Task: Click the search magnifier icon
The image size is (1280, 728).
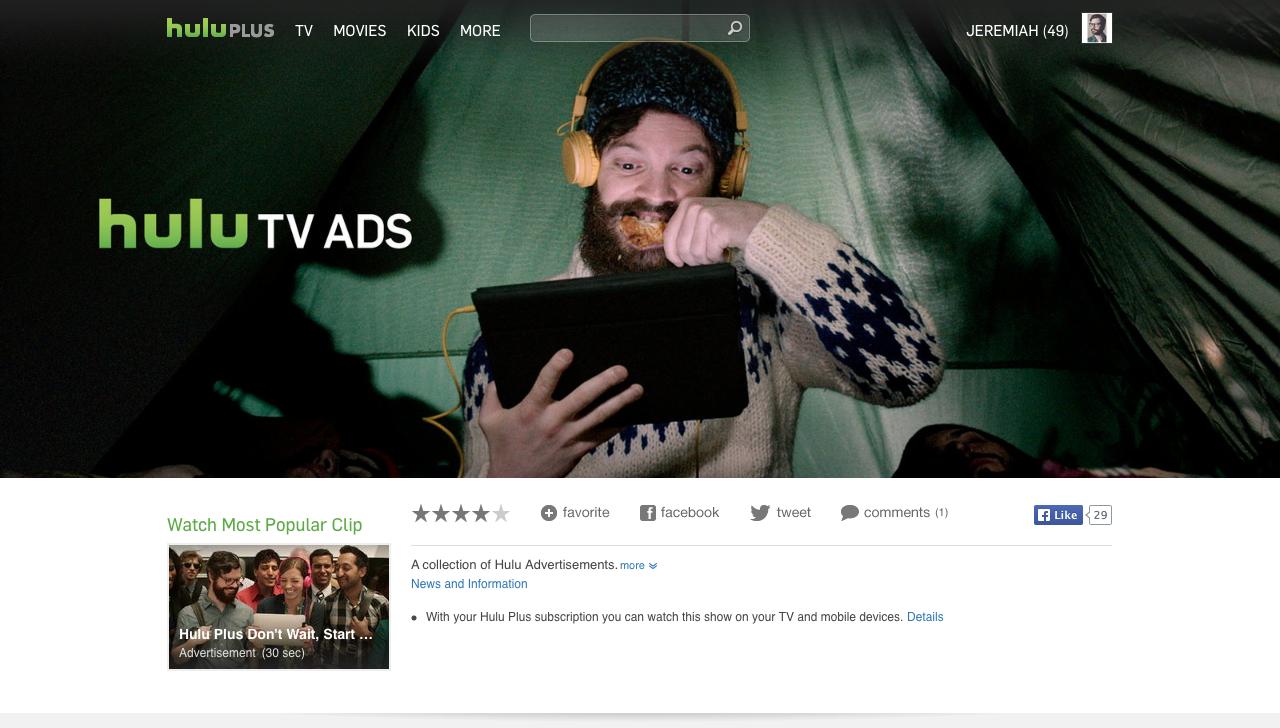Action: (734, 28)
